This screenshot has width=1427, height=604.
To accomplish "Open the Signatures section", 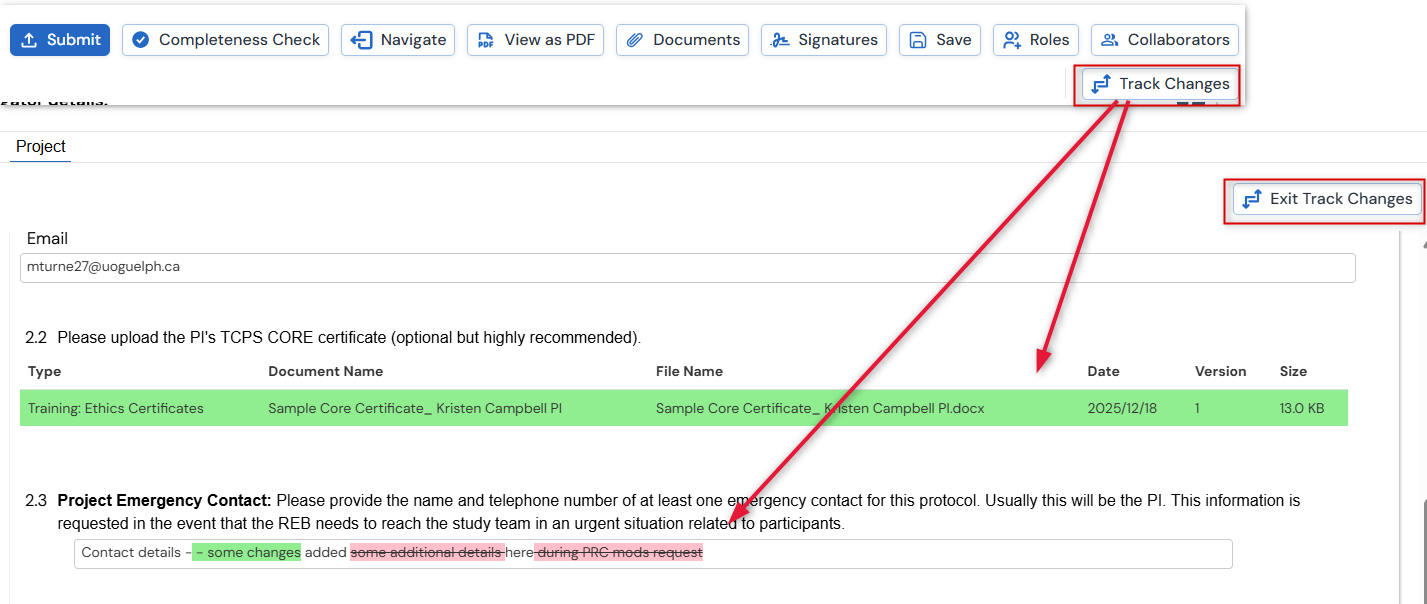I will [824, 40].
